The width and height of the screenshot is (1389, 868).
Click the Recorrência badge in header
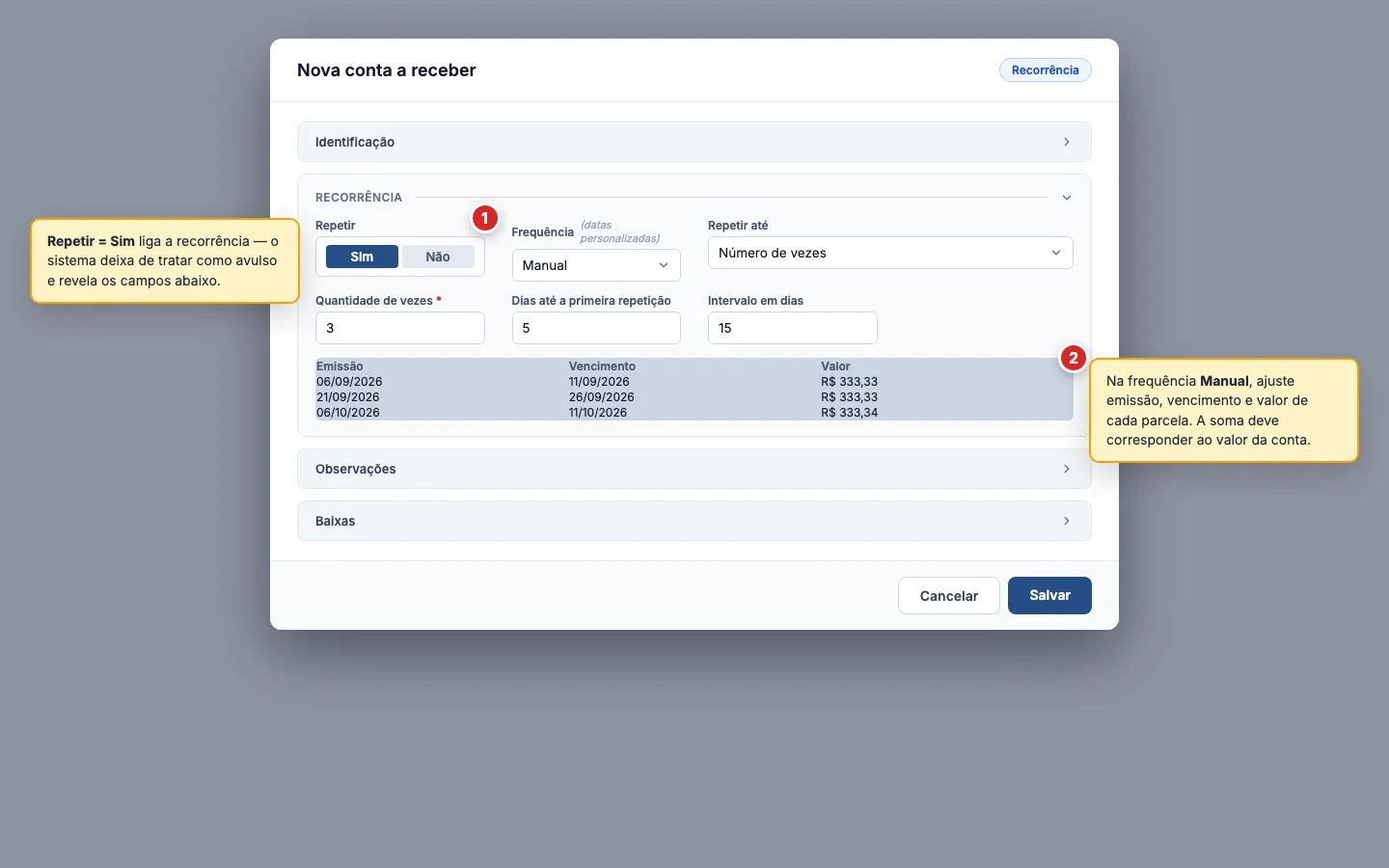pos(1046,70)
